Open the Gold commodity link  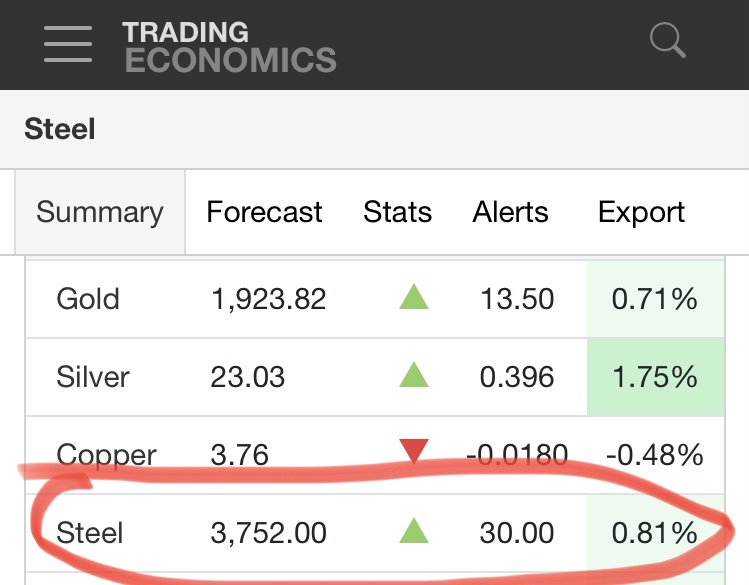tap(88, 298)
